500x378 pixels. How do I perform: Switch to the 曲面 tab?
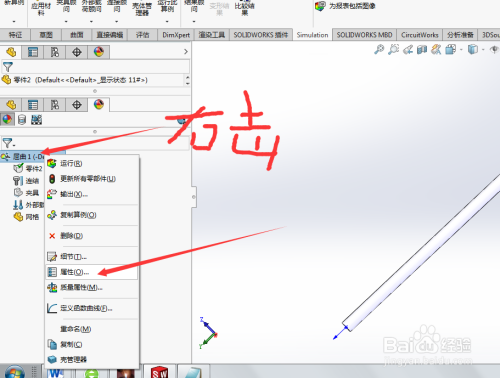(77, 35)
